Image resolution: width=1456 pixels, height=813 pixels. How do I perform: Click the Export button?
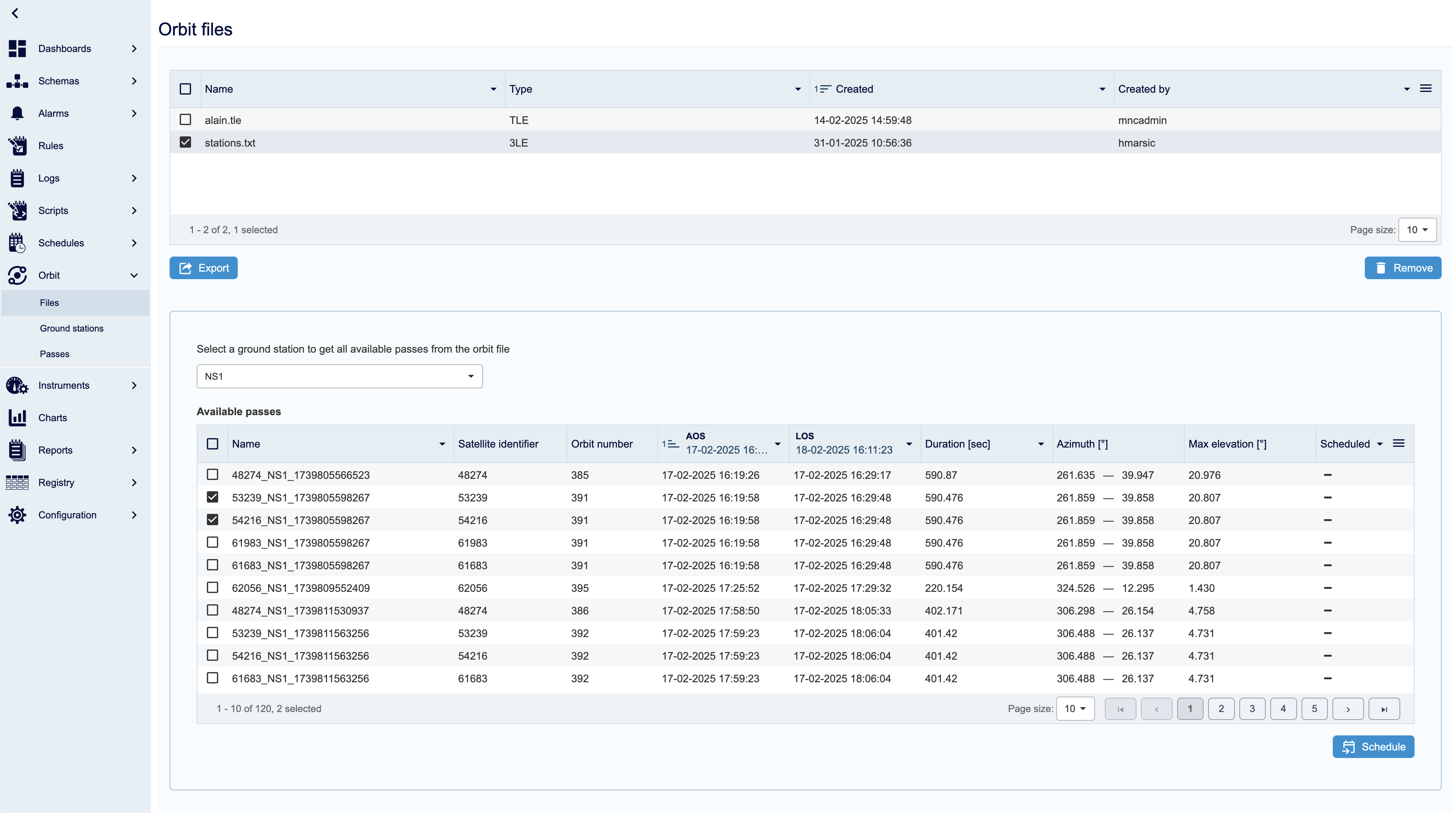pyautogui.click(x=203, y=268)
